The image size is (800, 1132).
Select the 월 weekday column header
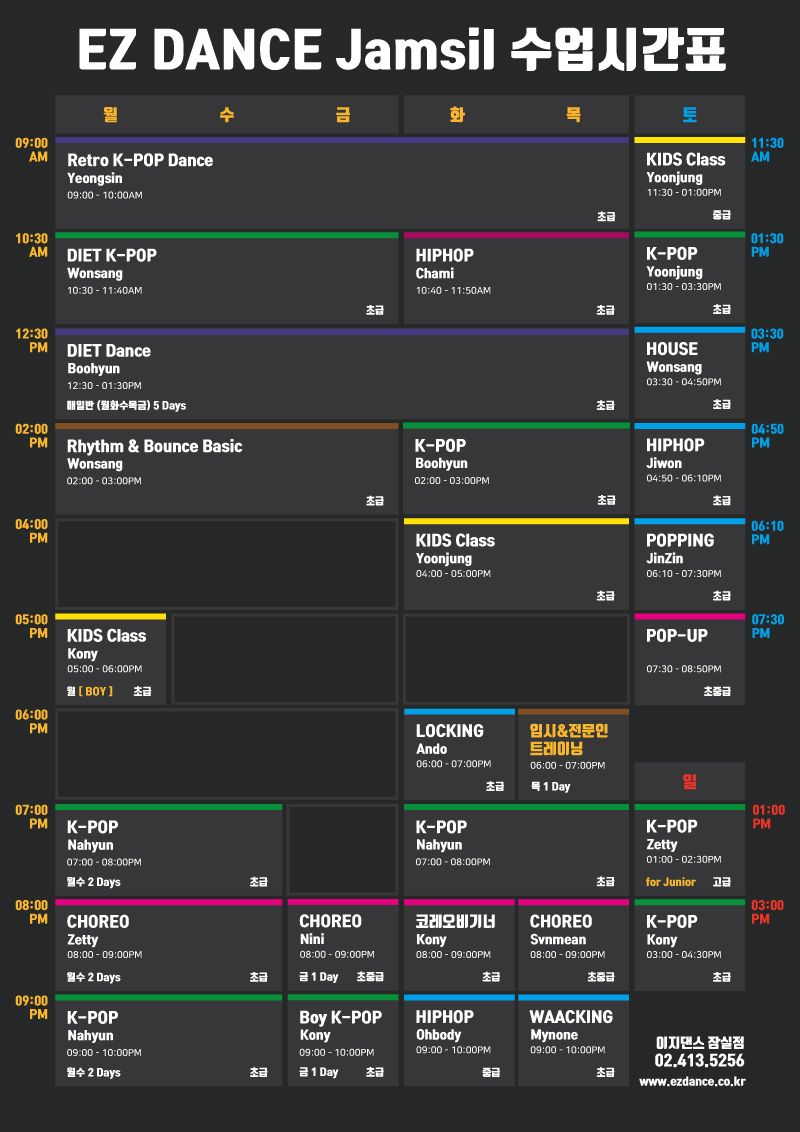point(110,114)
